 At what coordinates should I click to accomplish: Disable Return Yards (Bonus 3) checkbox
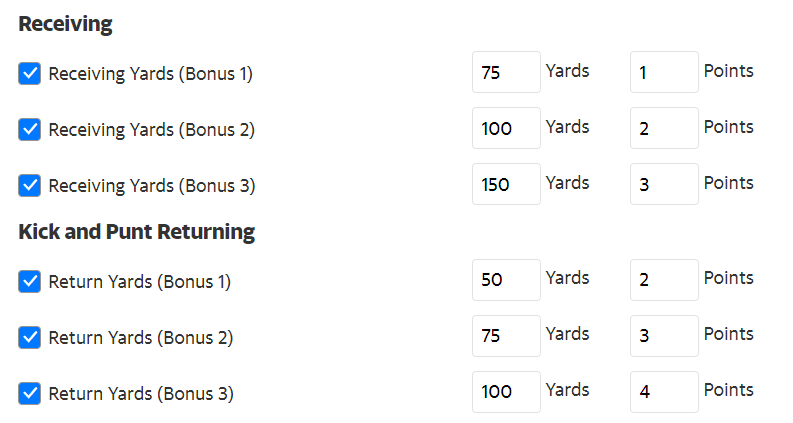(x=30, y=394)
